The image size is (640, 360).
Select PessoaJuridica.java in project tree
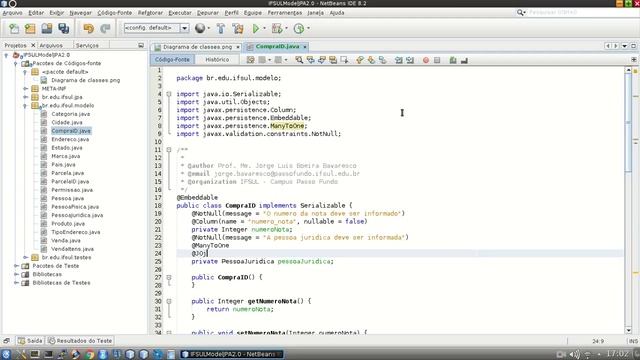[77, 215]
